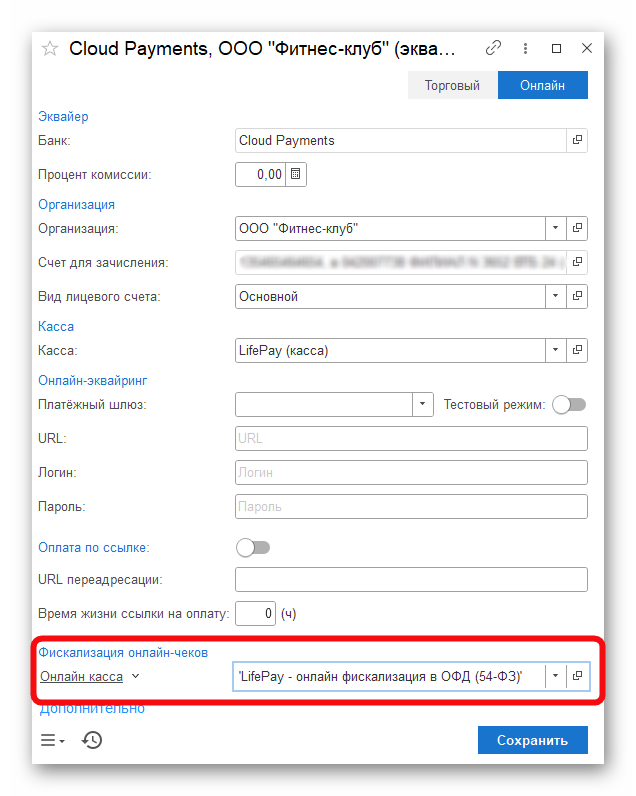The image size is (636, 796).
Task: Click the Организация ООО Фитнес-клуб field
Action: point(390,228)
